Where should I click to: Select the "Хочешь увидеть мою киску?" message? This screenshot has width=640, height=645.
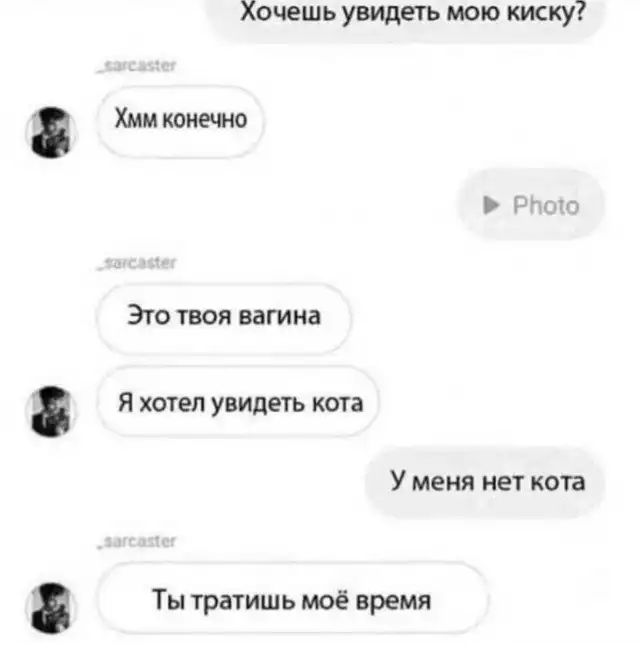click(x=405, y=14)
